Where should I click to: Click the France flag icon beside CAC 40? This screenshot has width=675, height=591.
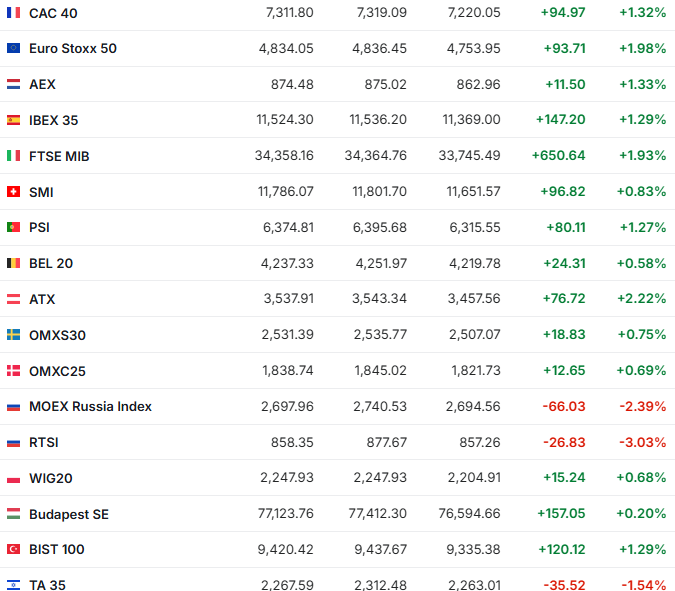[13, 13]
